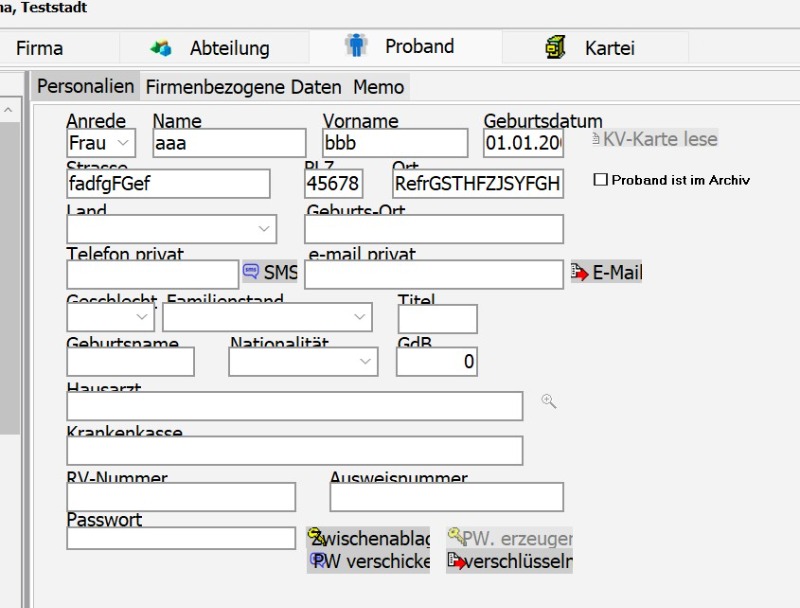The height and width of the screenshot is (608, 800).
Task: Open the Memo tab
Action: [x=378, y=87]
